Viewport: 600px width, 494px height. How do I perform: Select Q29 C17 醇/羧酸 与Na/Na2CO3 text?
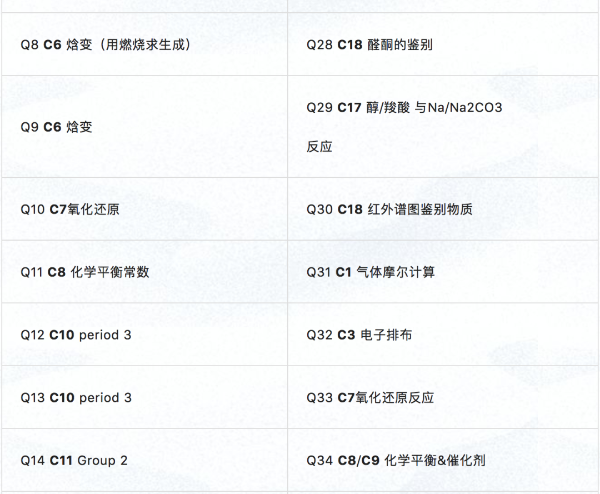pos(418,106)
